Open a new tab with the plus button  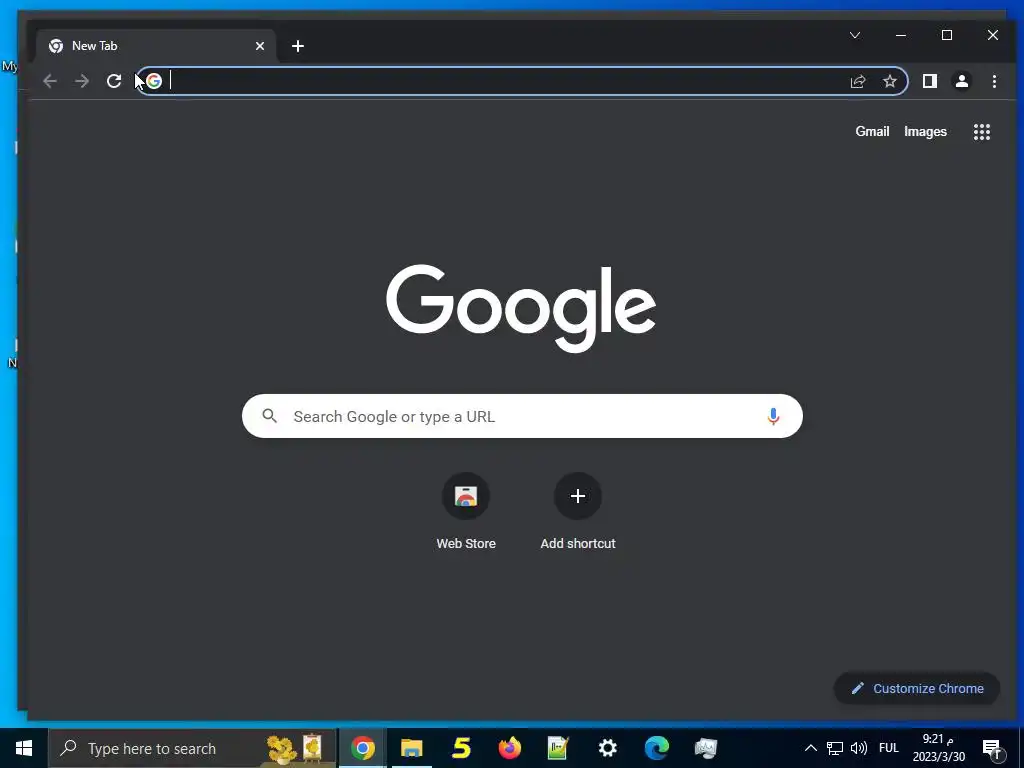[298, 46]
